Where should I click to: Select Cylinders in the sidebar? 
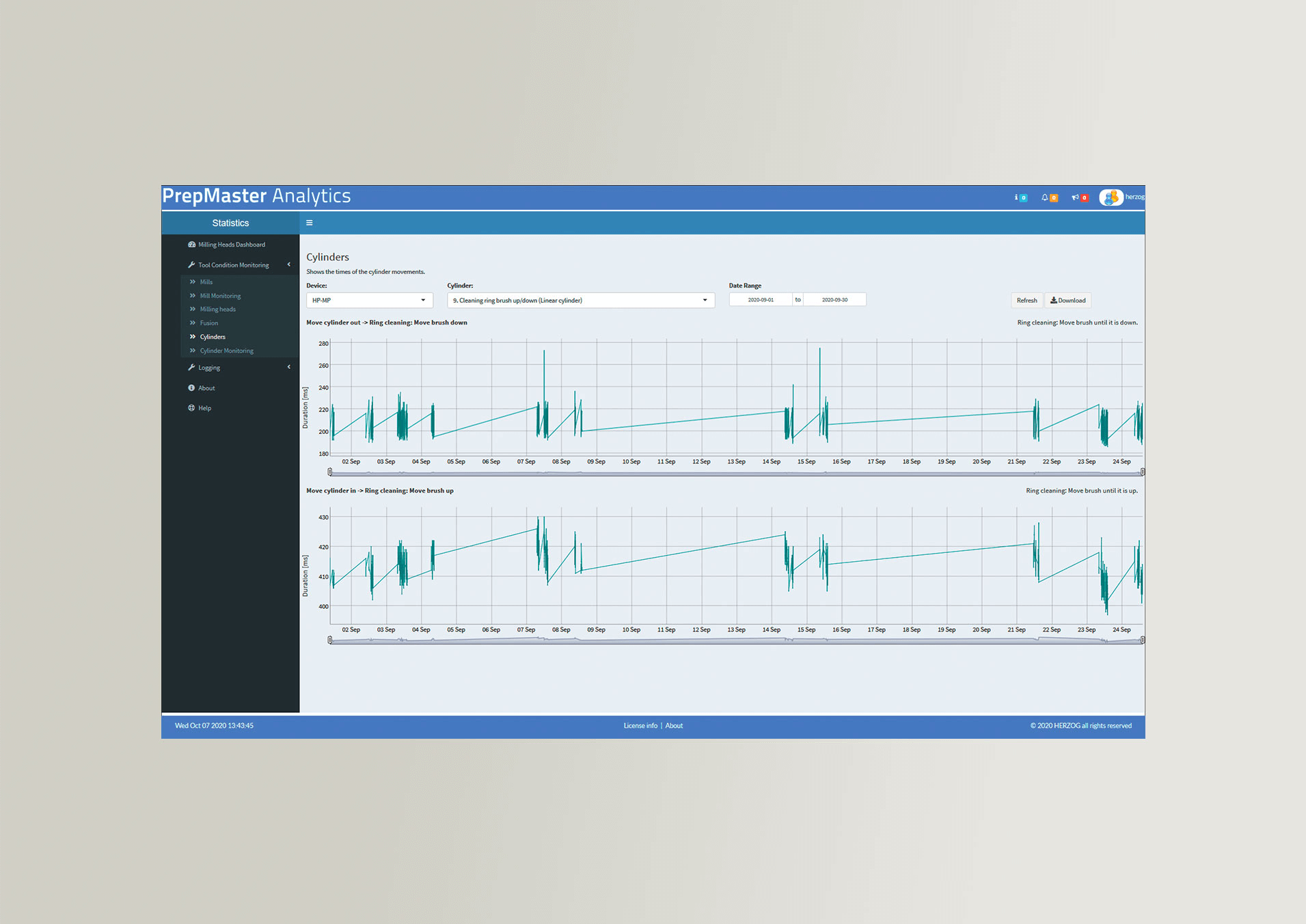213,336
